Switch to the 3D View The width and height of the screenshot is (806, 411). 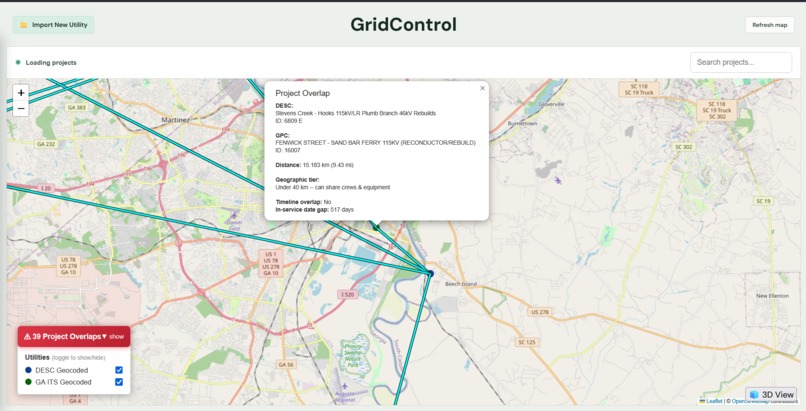coord(771,395)
